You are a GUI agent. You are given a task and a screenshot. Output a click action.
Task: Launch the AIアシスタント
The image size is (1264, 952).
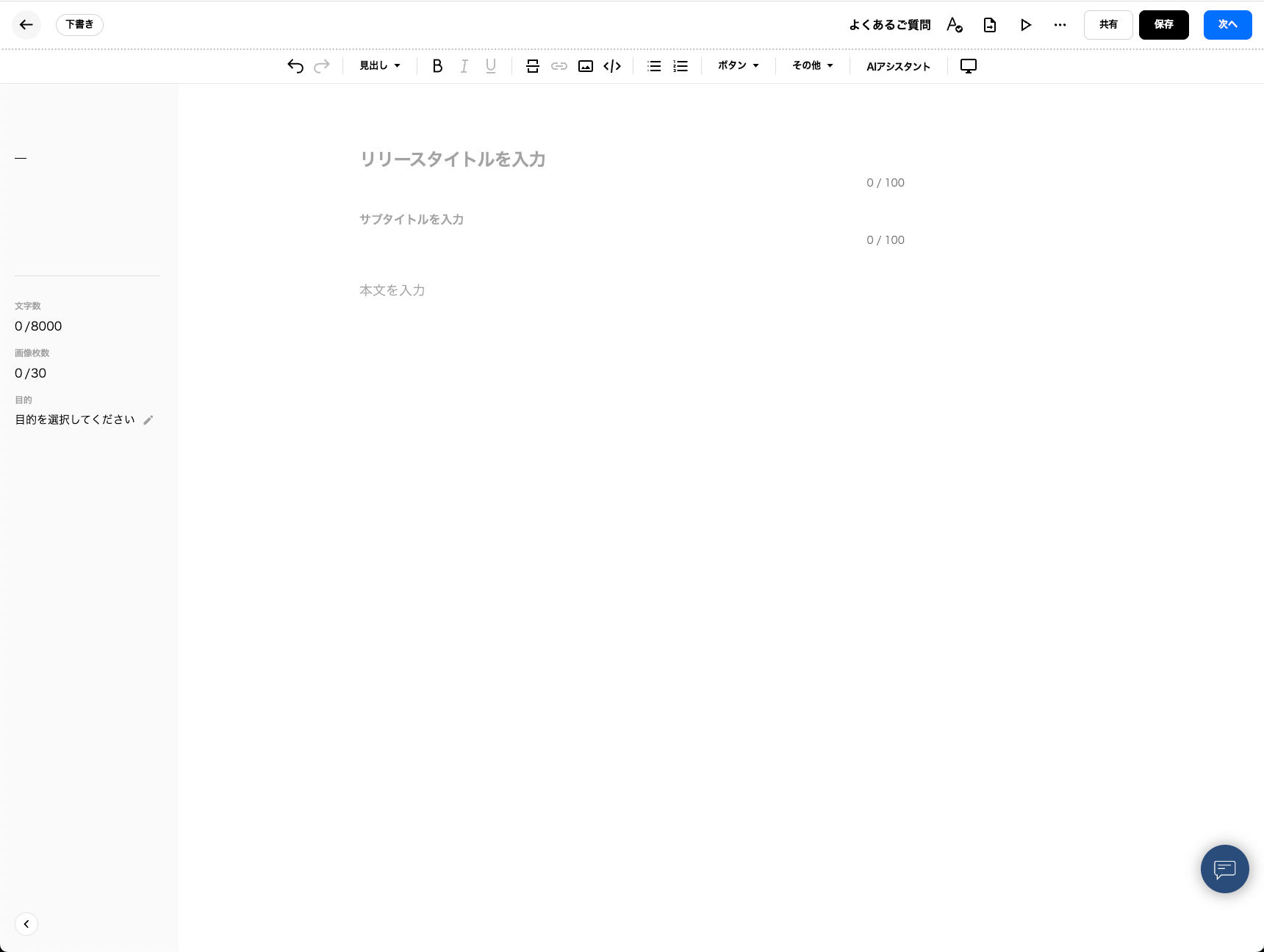point(898,66)
